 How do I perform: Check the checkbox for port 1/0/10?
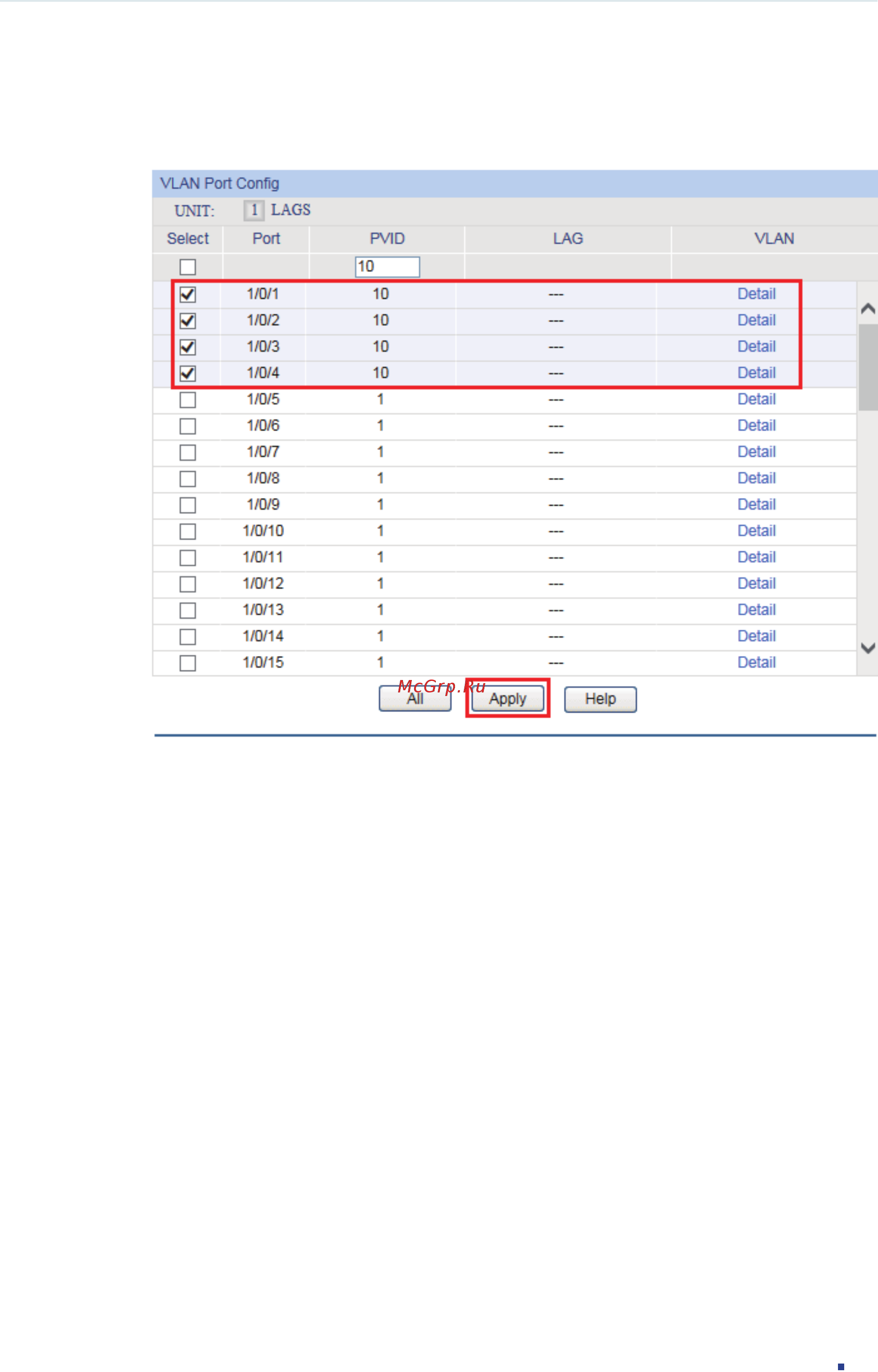click(x=188, y=531)
